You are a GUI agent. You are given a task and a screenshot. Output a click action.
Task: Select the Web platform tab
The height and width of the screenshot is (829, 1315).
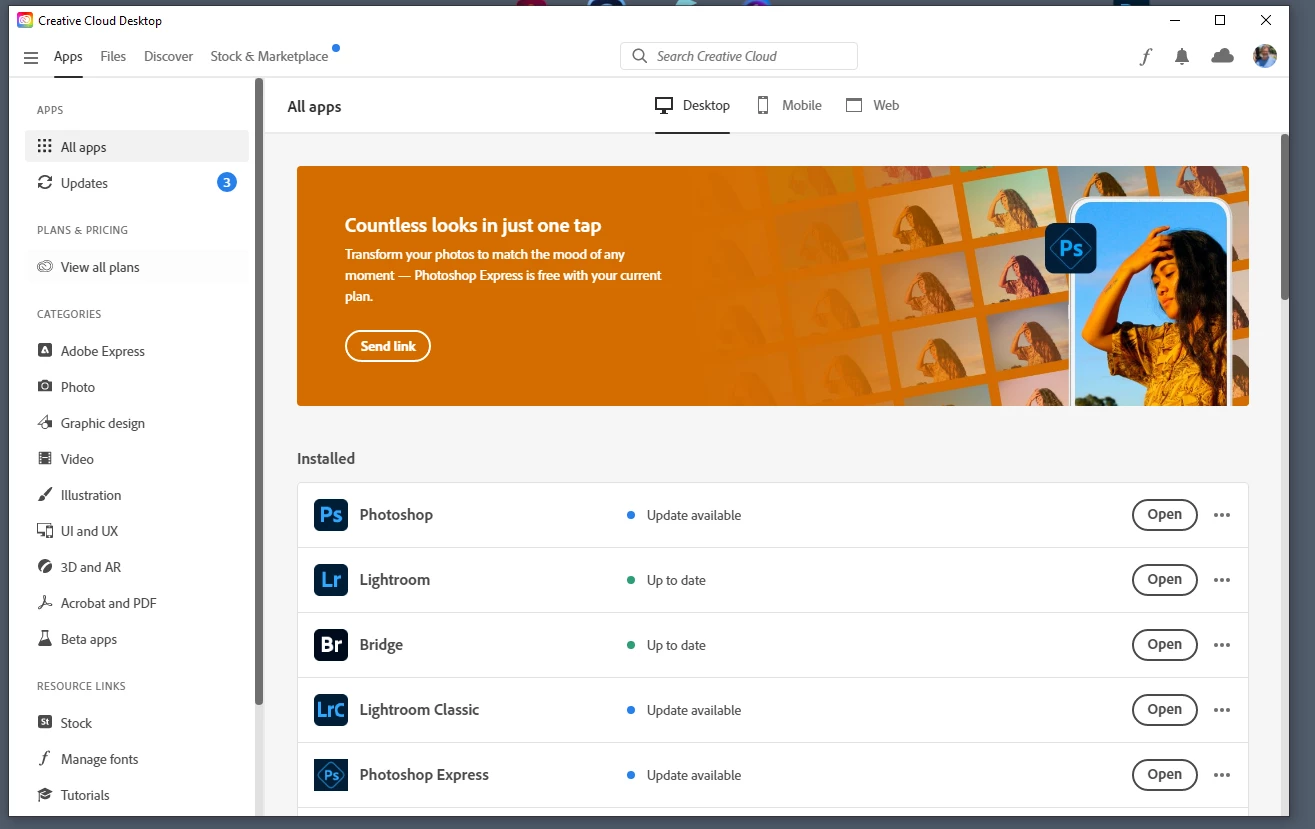(x=873, y=105)
